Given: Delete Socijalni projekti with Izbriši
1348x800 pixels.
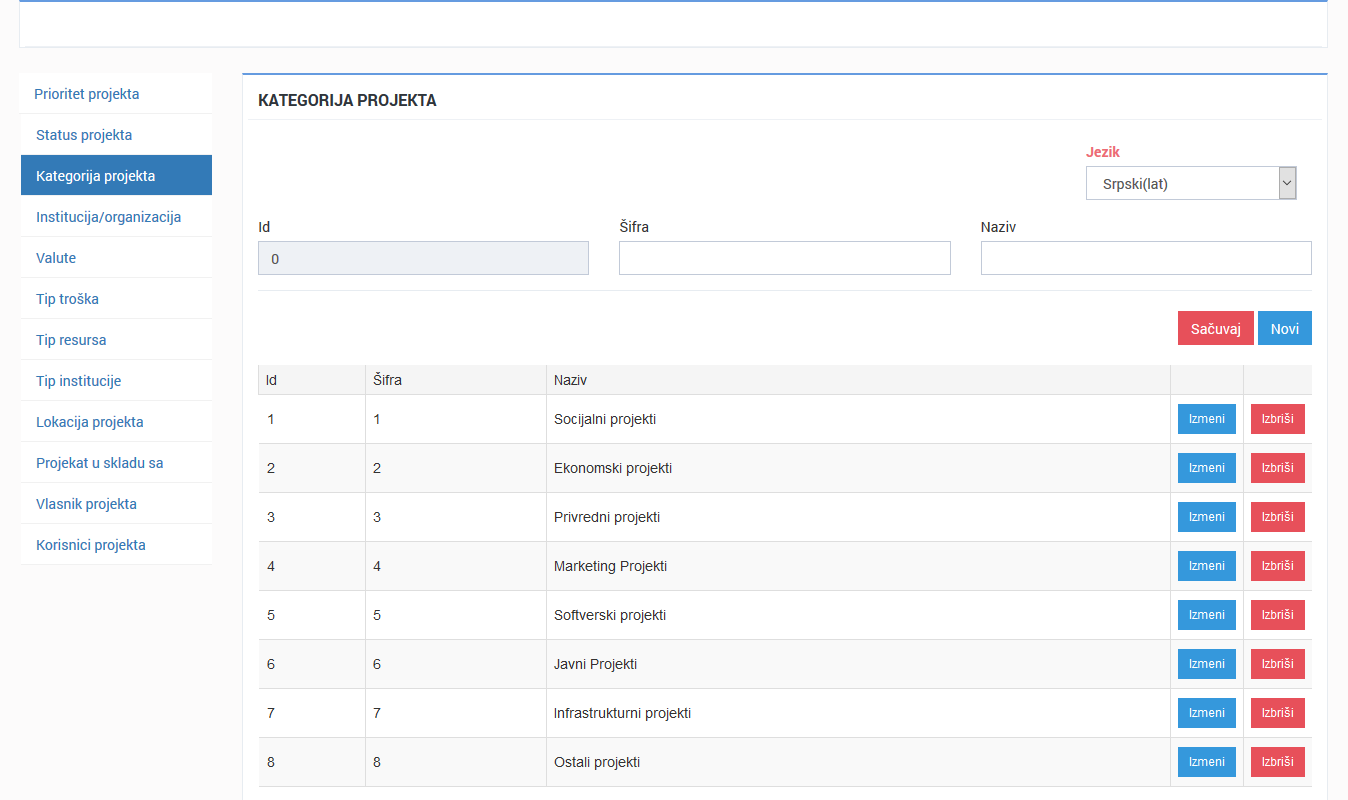Looking at the screenshot, I should 1277,419.
